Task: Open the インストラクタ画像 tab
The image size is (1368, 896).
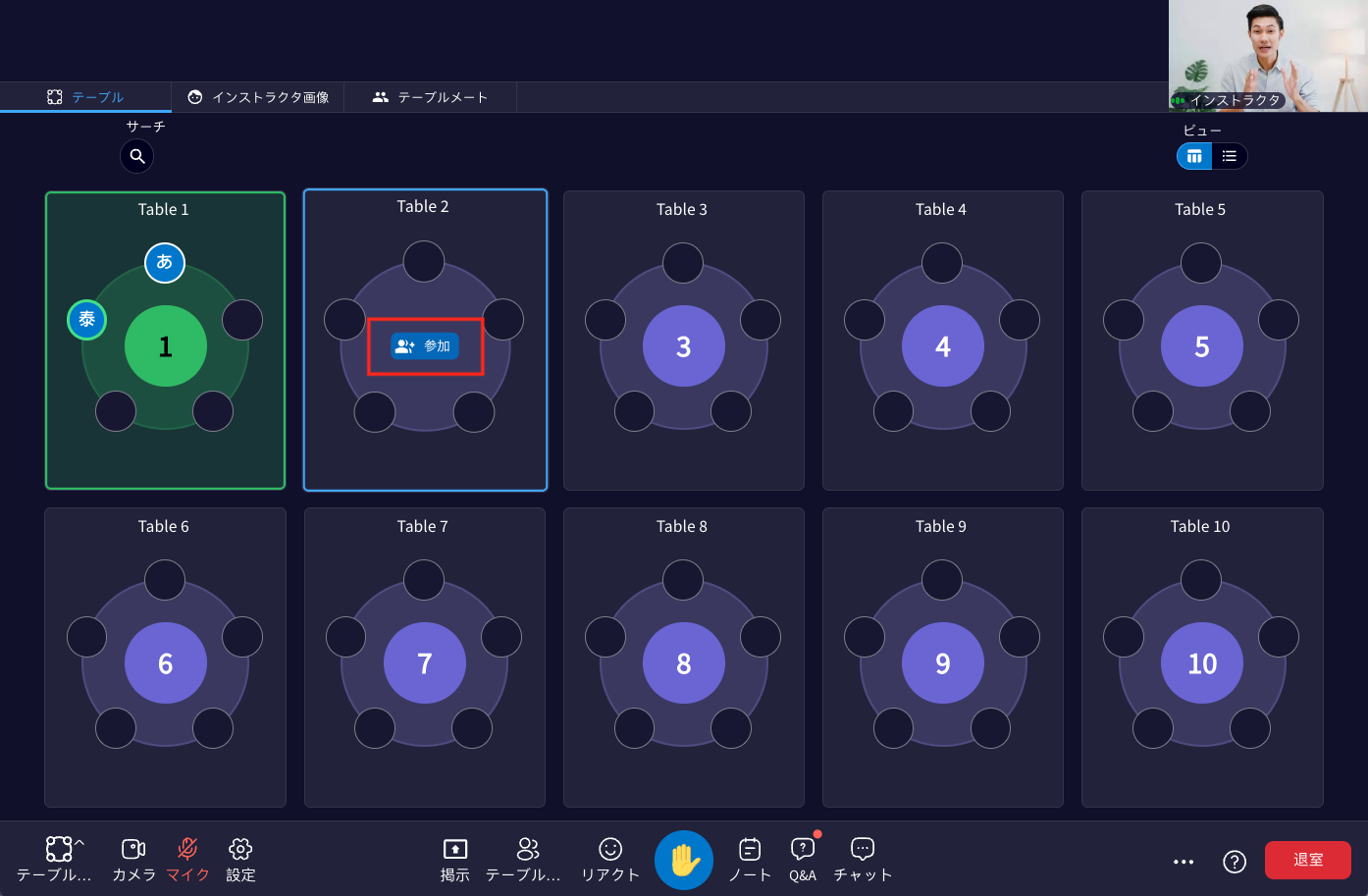Action: point(258,97)
